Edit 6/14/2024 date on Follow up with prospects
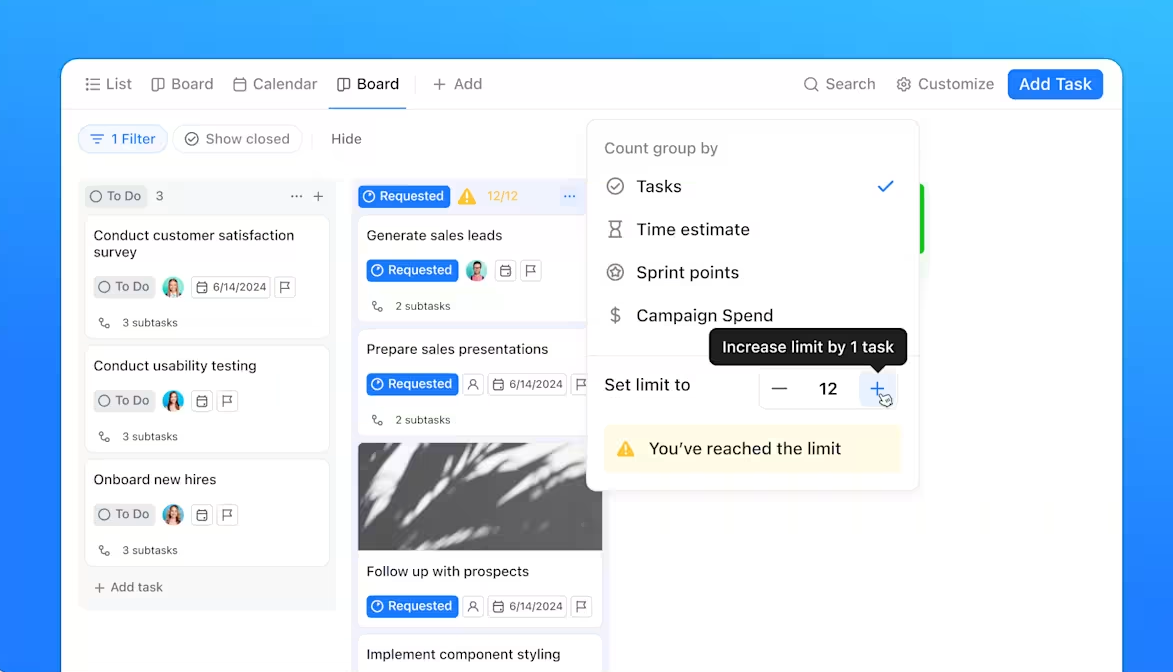The height and width of the screenshot is (672, 1173). 527,607
